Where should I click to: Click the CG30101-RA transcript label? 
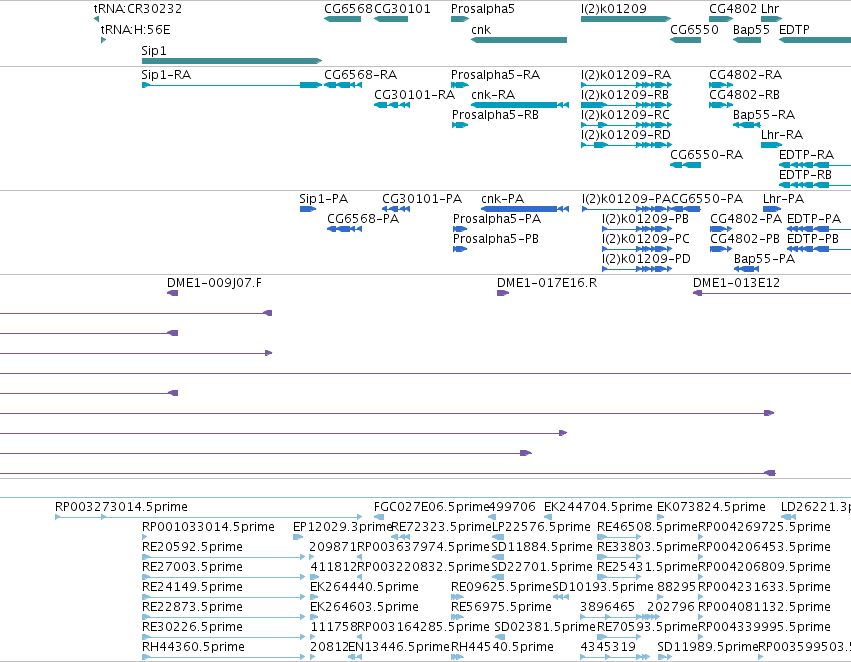414,95
